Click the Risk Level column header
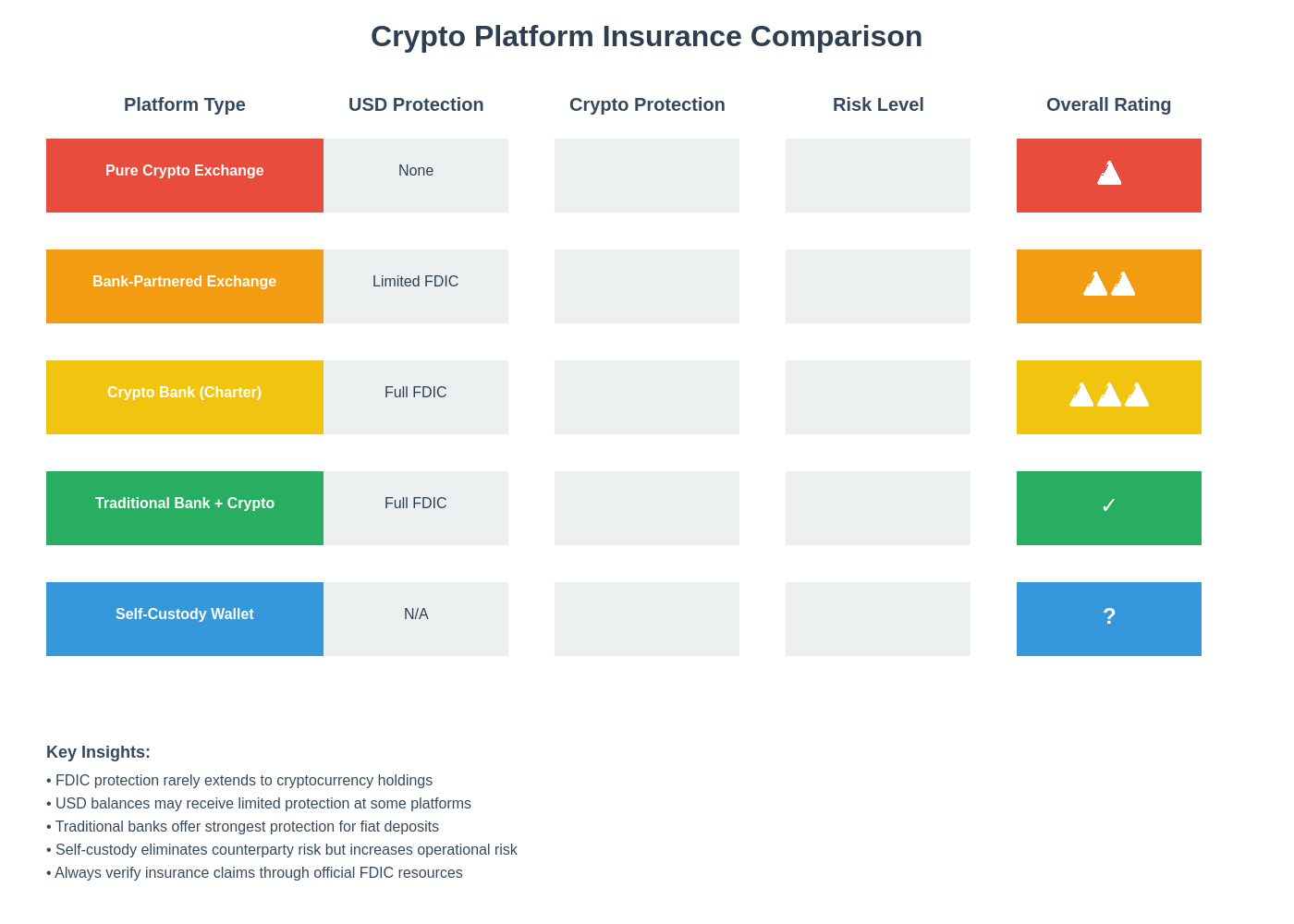This screenshot has width=1294, height=924. tap(878, 104)
